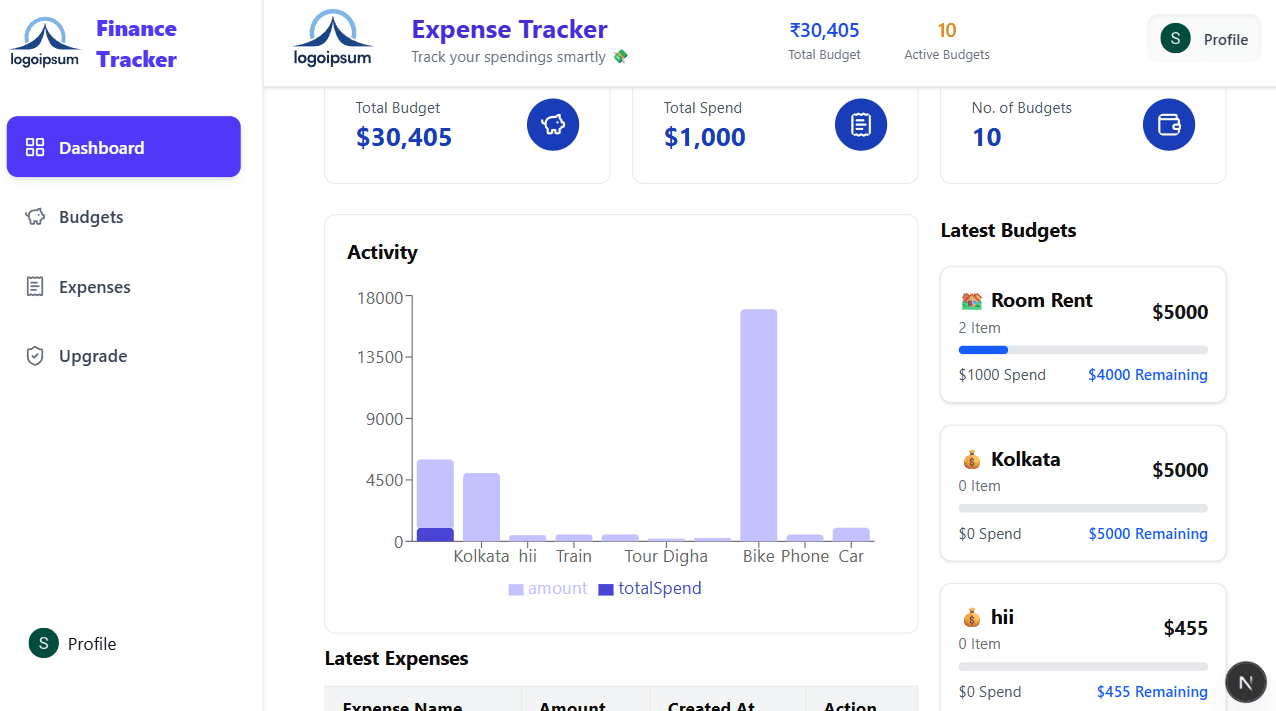Click the green S avatar in sidebar
This screenshot has width=1276, height=711.
click(44, 643)
